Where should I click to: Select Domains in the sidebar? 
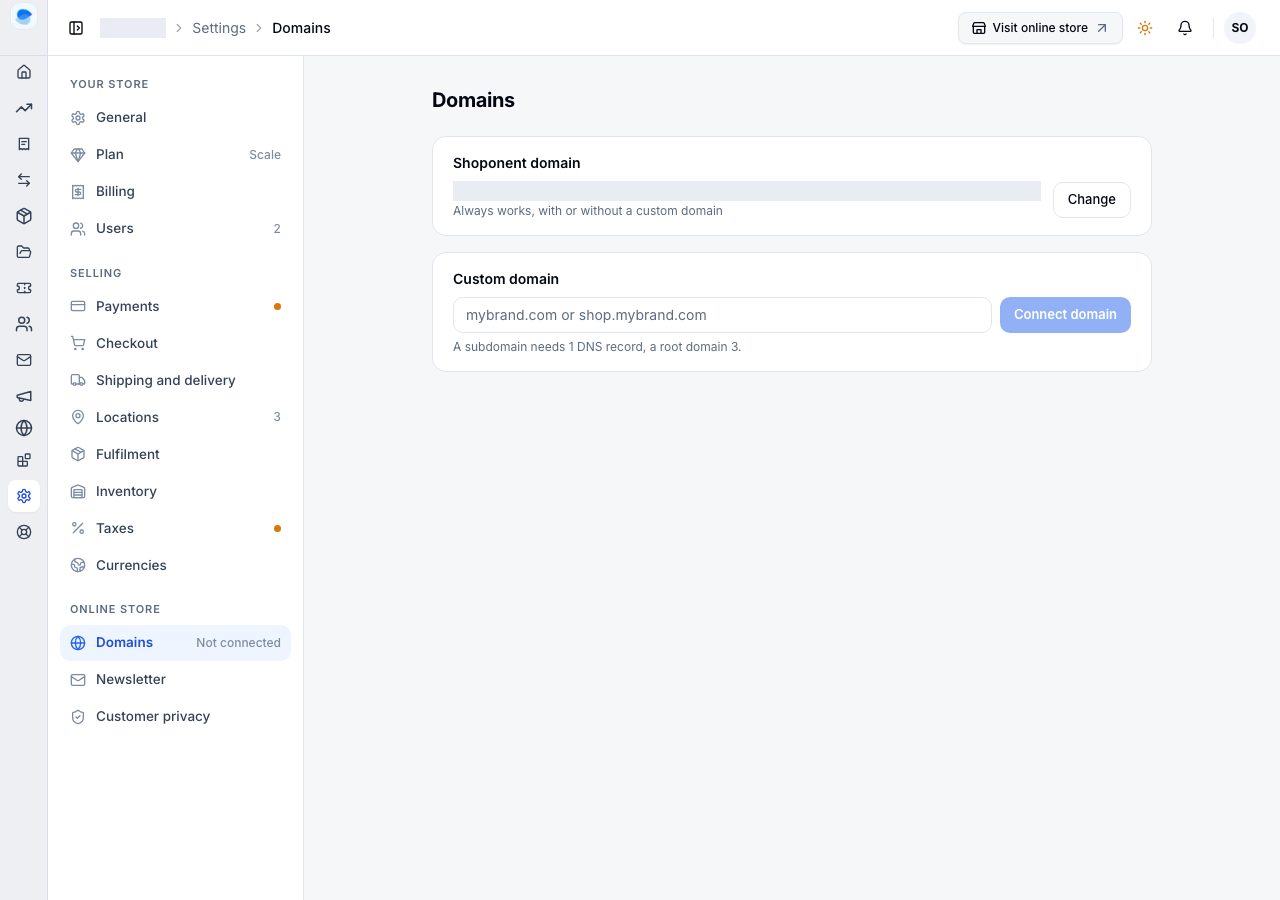(175, 642)
